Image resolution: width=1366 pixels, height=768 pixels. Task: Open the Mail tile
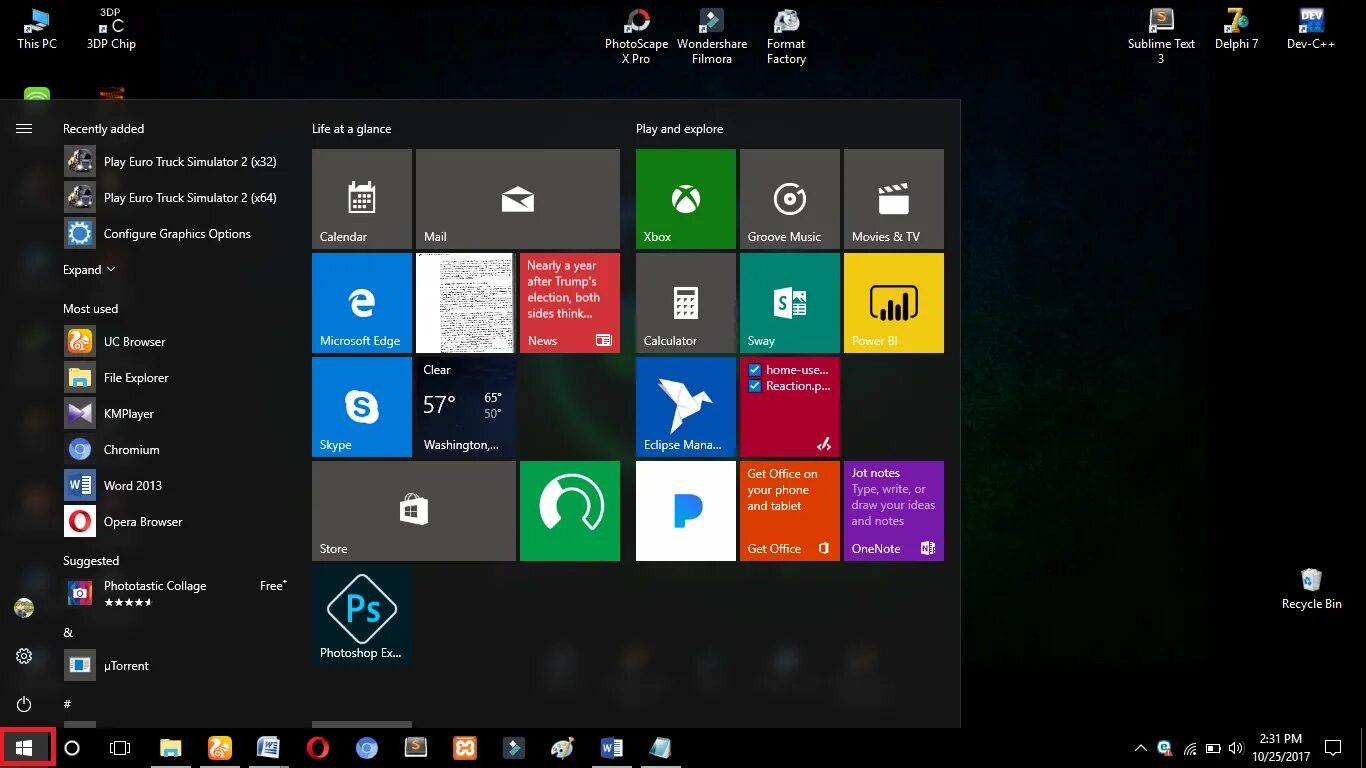pyautogui.click(x=518, y=199)
